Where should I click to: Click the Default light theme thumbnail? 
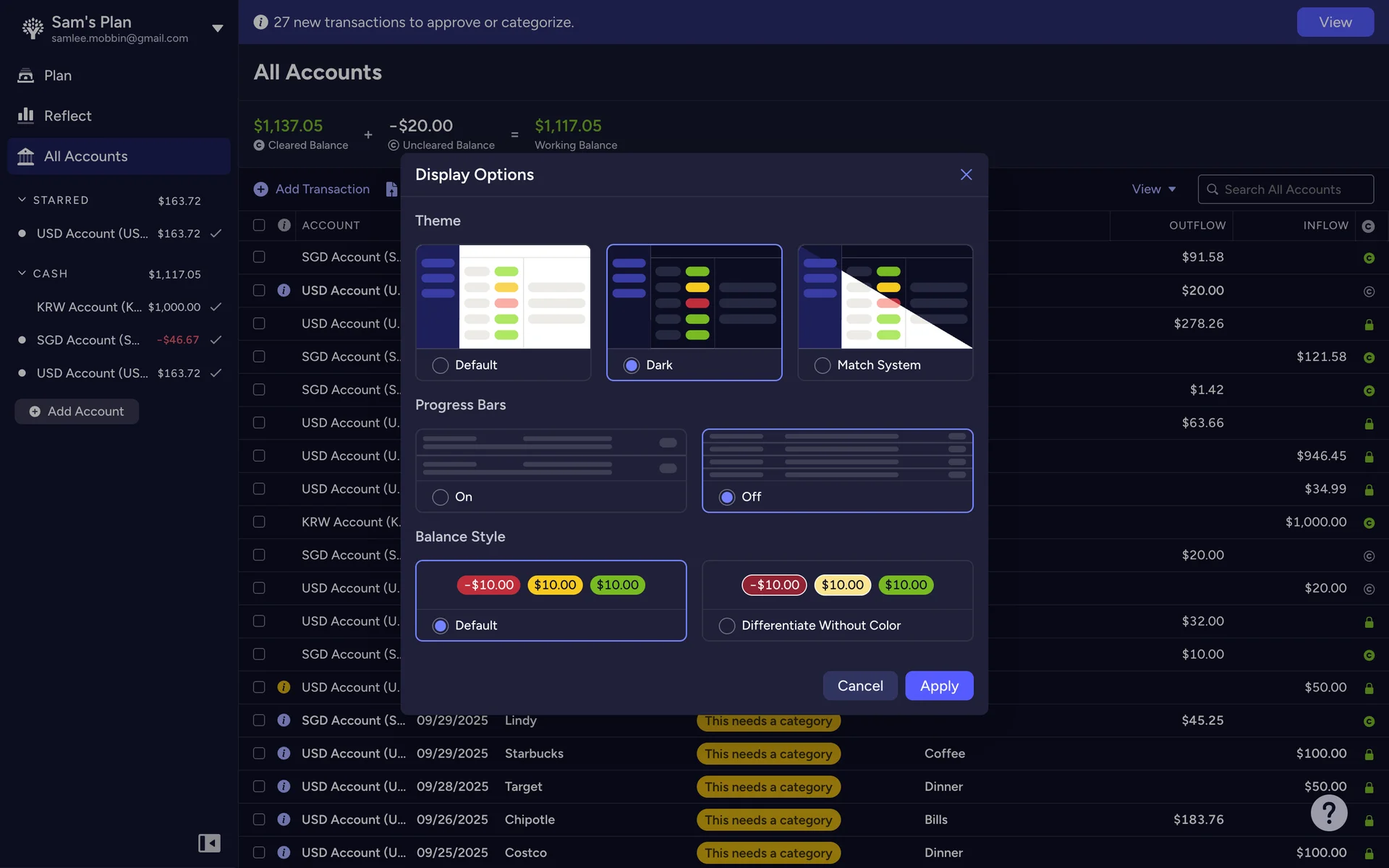click(504, 297)
